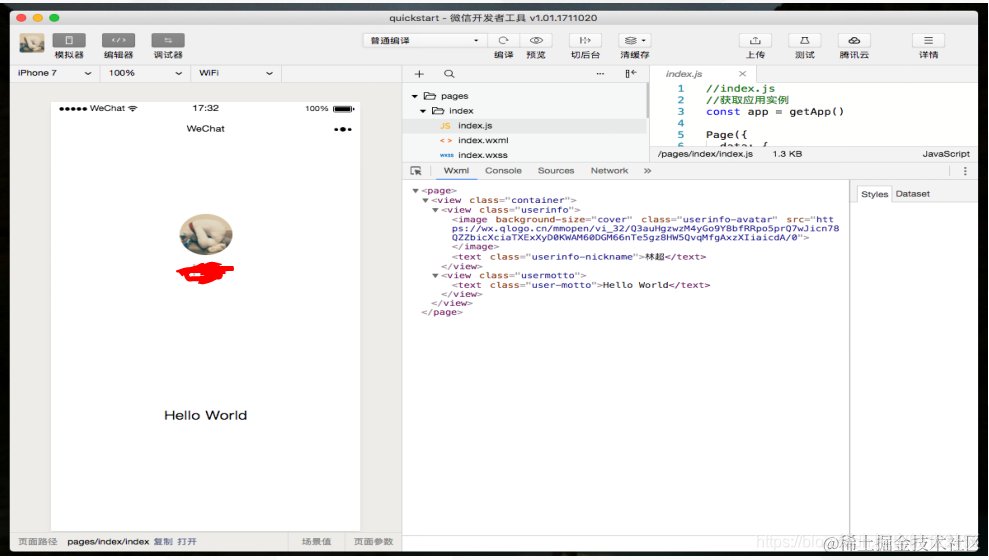Click the add file plus icon
The height and width of the screenshot is (560, 989).
click(x=419, y=74)
